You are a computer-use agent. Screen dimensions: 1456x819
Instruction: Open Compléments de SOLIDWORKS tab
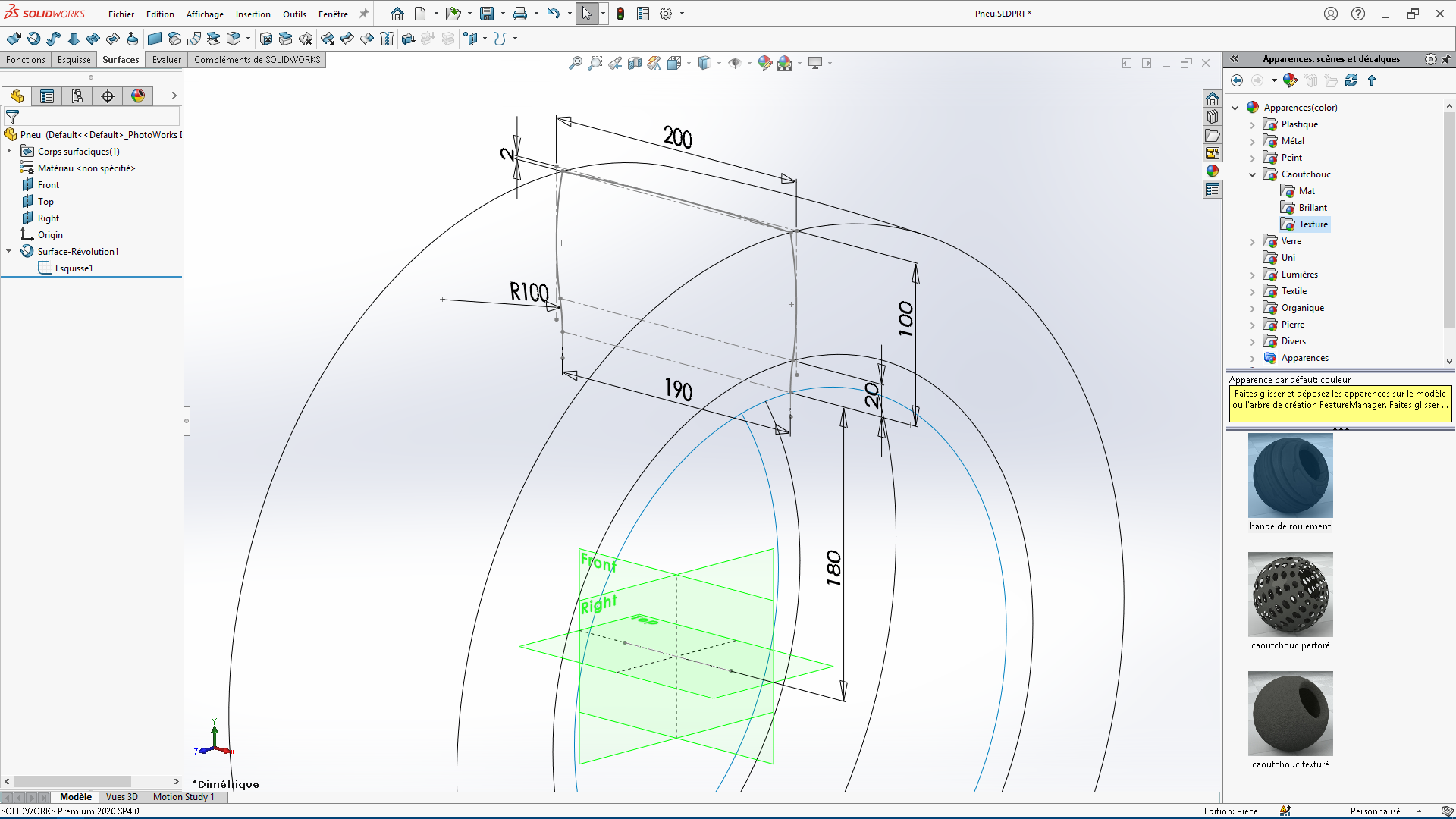(x=257, y=60)
